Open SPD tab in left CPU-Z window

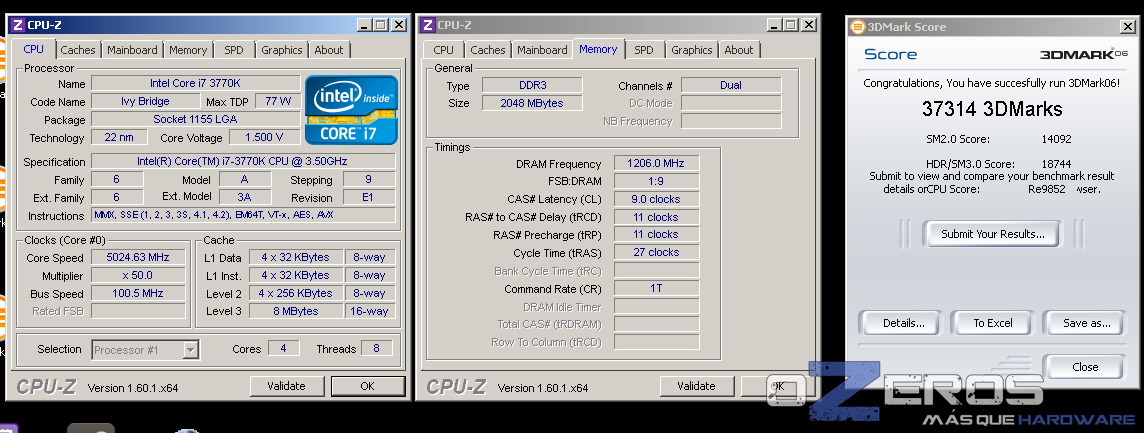coord(234,50)
